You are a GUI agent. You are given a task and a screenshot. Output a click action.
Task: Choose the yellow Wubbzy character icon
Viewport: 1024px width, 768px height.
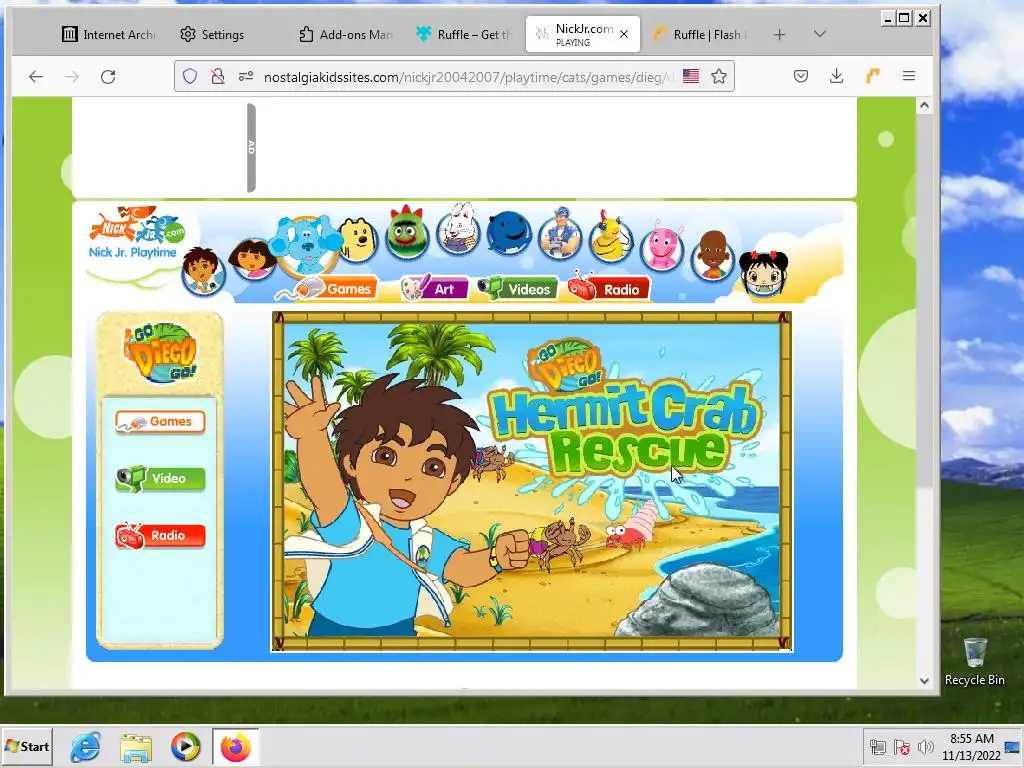(x=358, y=239)
